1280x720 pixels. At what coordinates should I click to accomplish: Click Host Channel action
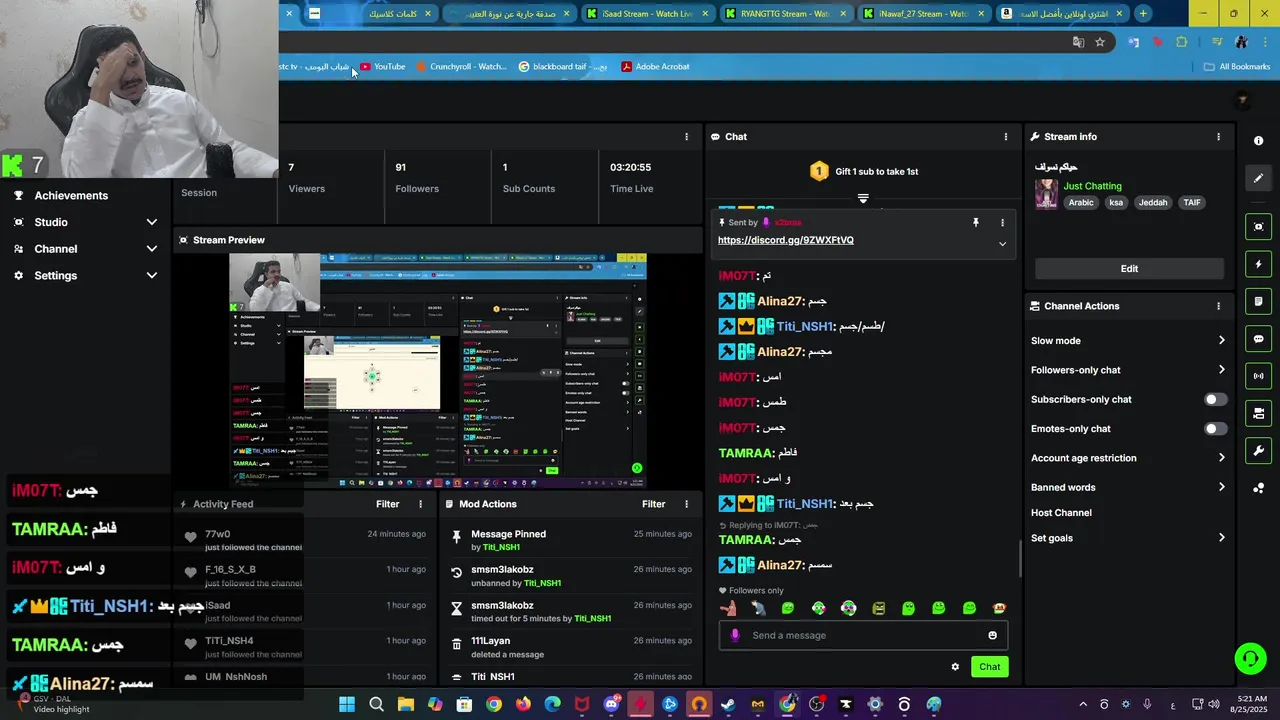tap(1061, 513)
